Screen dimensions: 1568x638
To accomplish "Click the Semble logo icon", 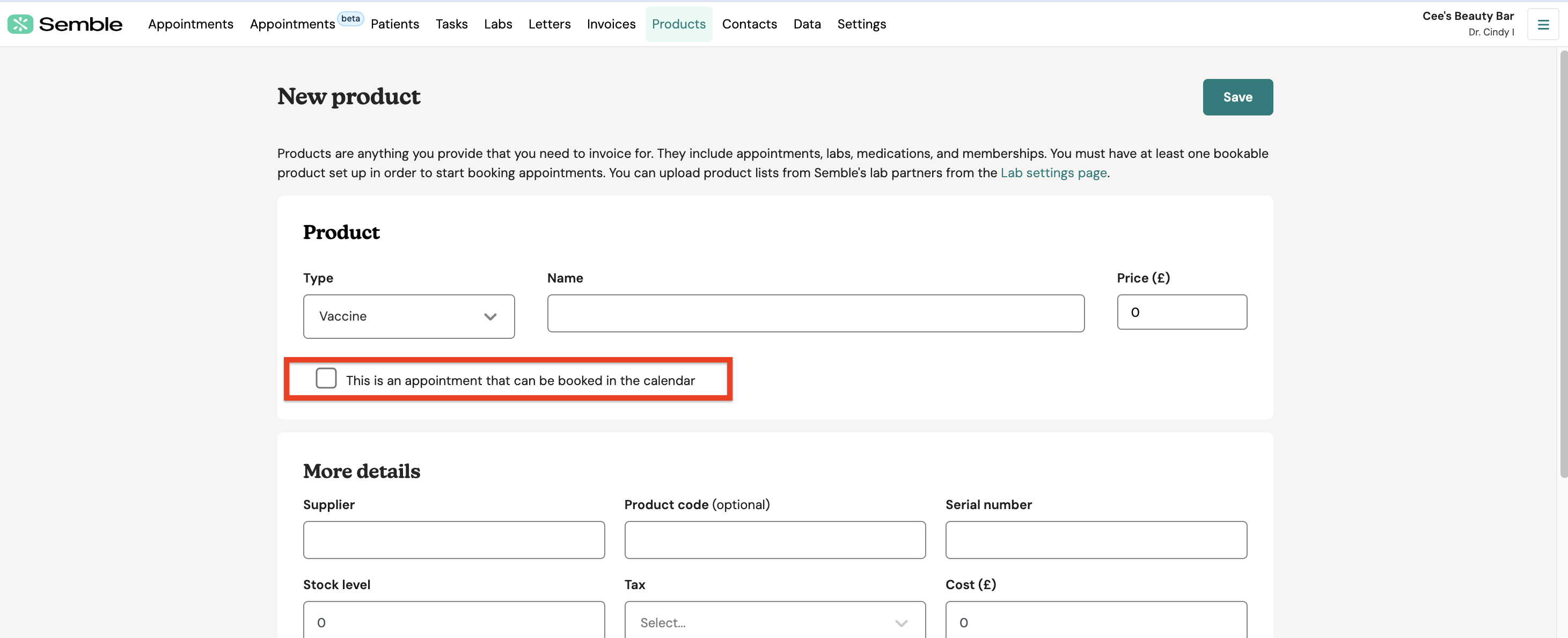I will coord(20,24).
